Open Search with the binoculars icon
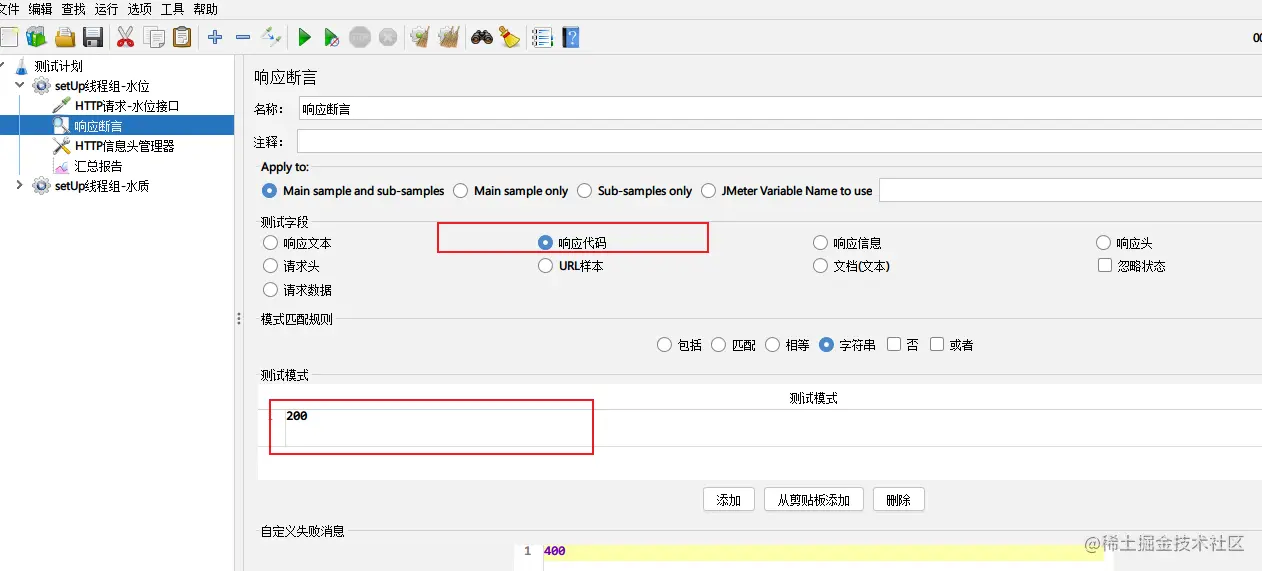1262x571 pixels. coord(482,38)
